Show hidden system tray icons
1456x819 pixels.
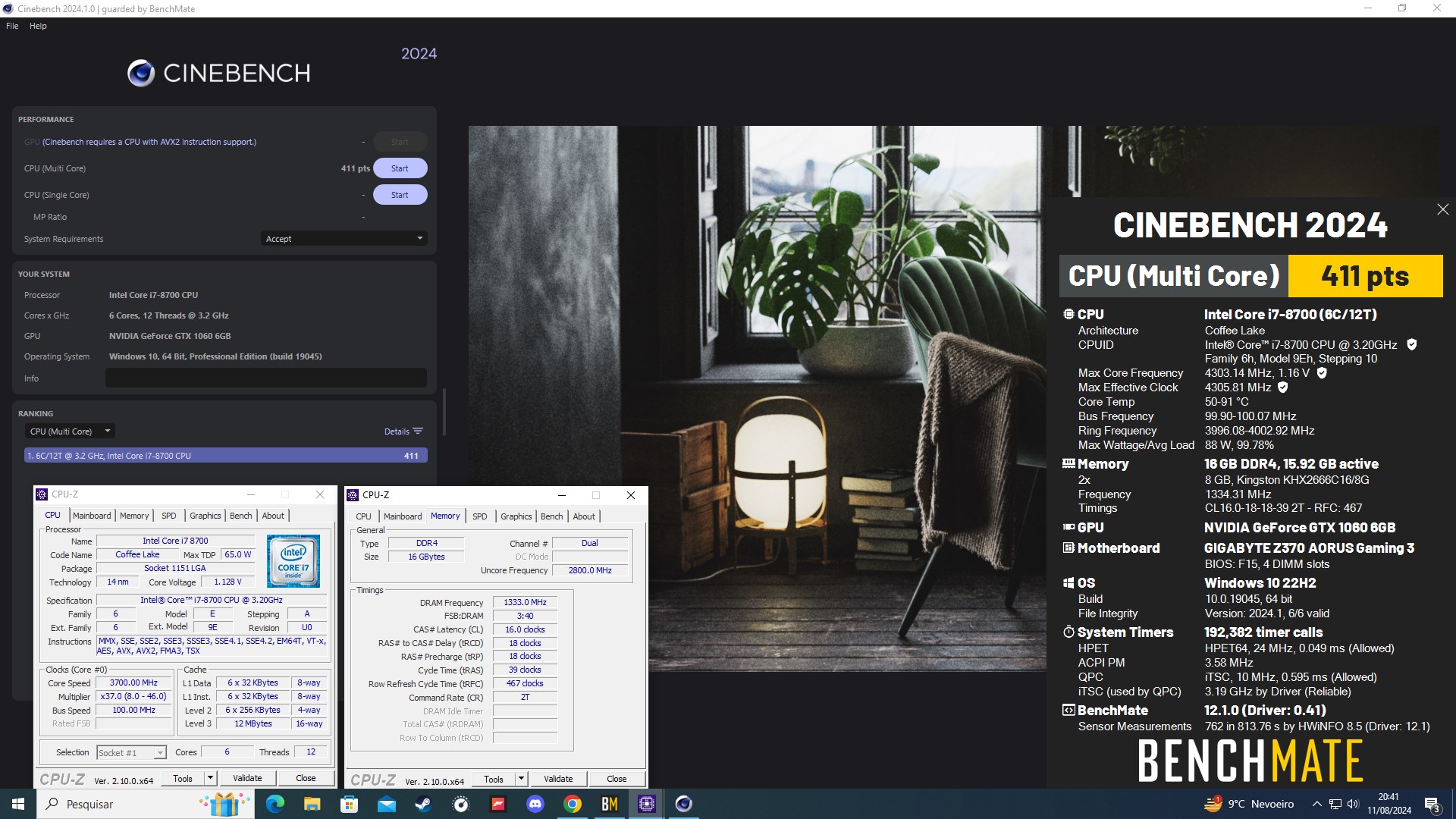point(1317,804)
